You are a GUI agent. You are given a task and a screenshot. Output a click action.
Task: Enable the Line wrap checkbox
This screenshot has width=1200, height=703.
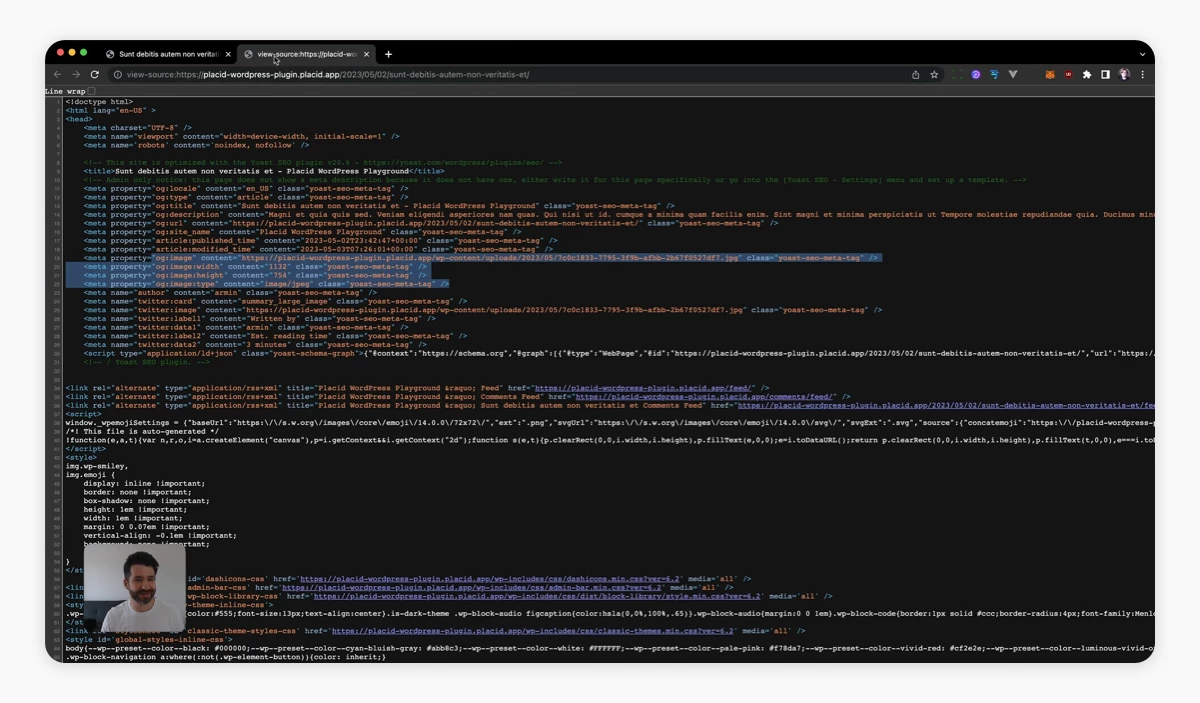point(91,92)
